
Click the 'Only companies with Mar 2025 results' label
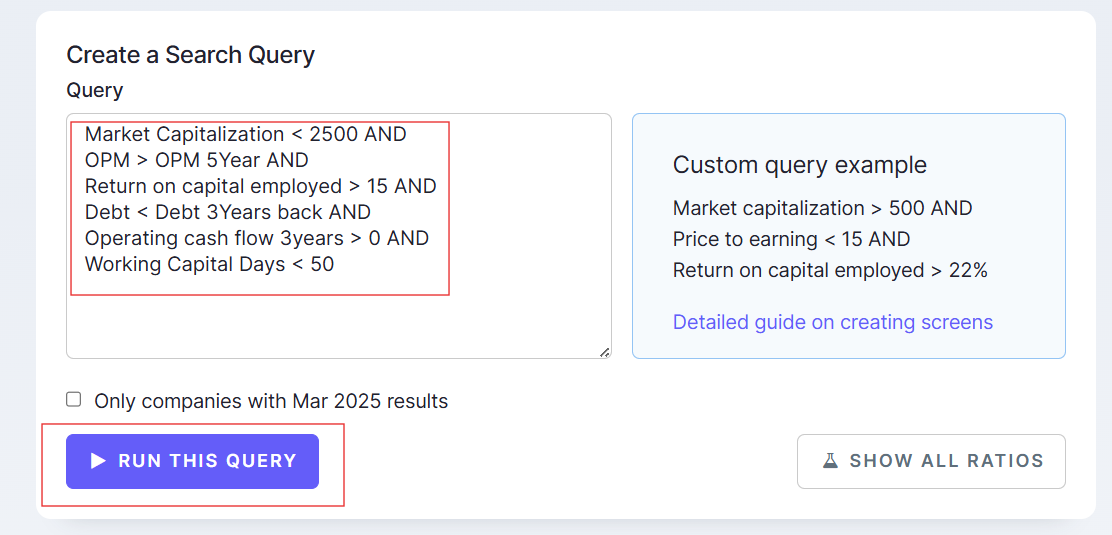tap(270, 402)
